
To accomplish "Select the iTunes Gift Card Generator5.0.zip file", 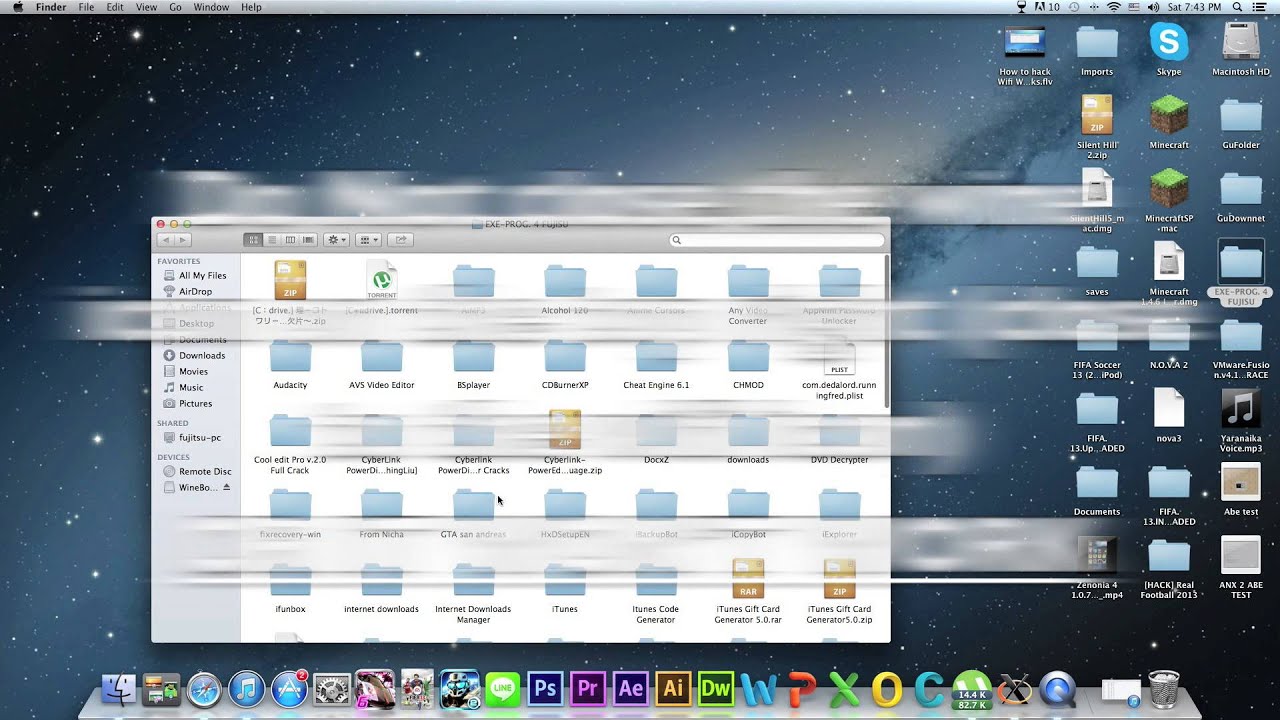I will coord(839,580).
